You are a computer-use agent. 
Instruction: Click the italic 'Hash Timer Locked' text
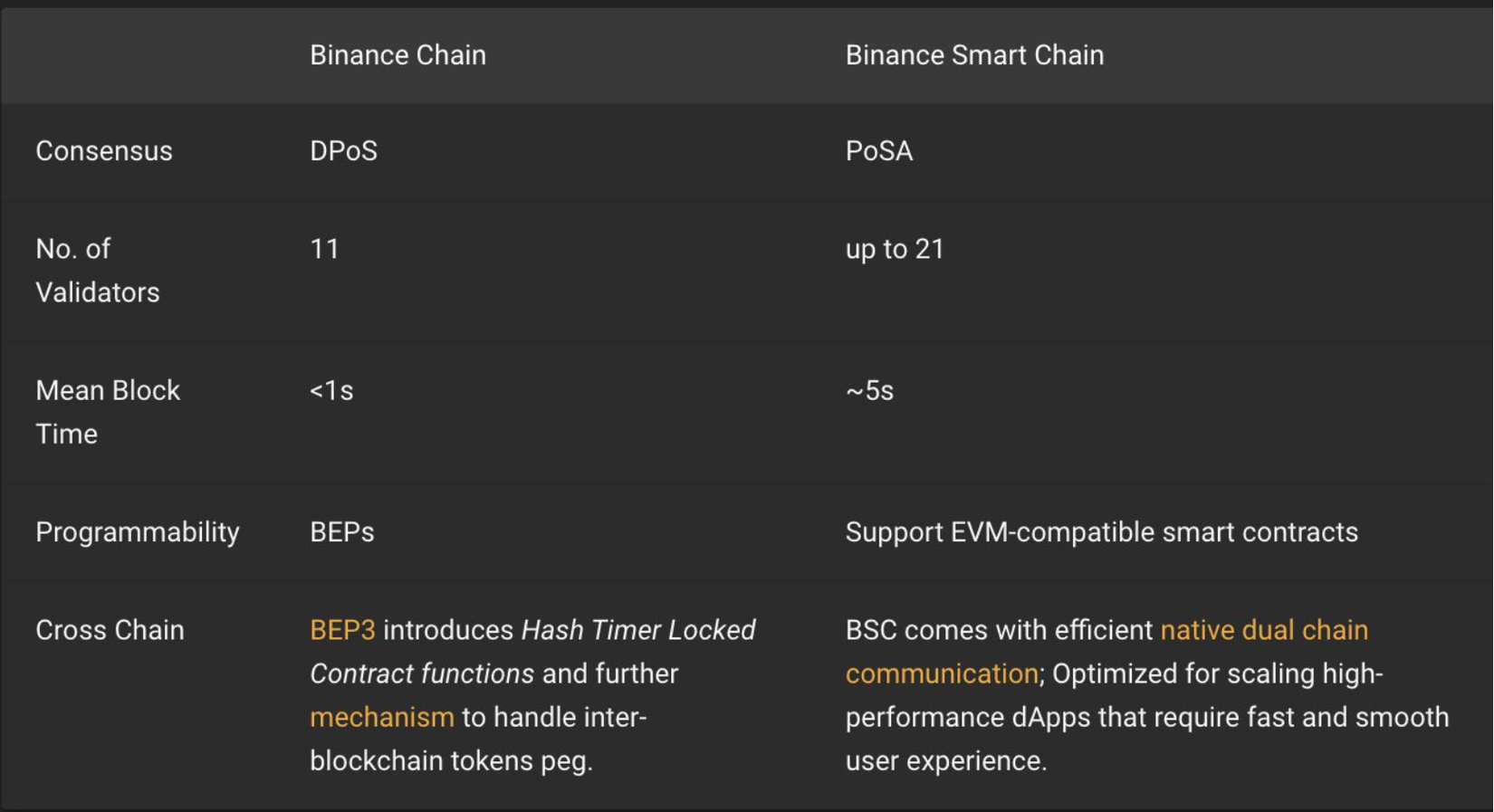[638, 630]
